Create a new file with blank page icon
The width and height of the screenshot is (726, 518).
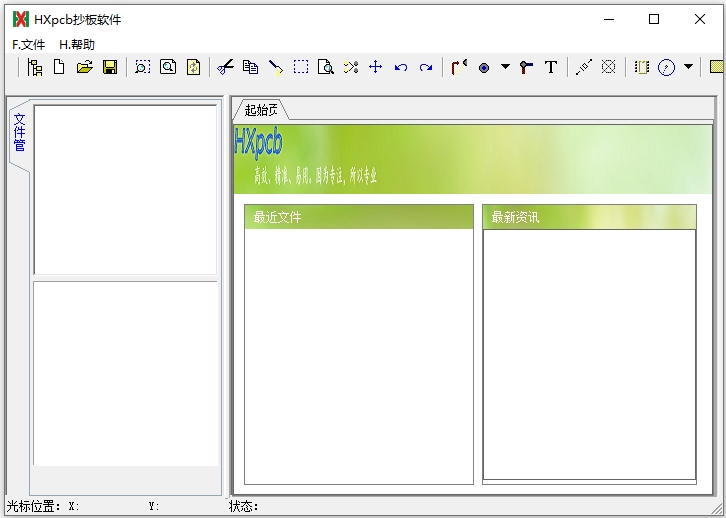[x=59, y=67]
